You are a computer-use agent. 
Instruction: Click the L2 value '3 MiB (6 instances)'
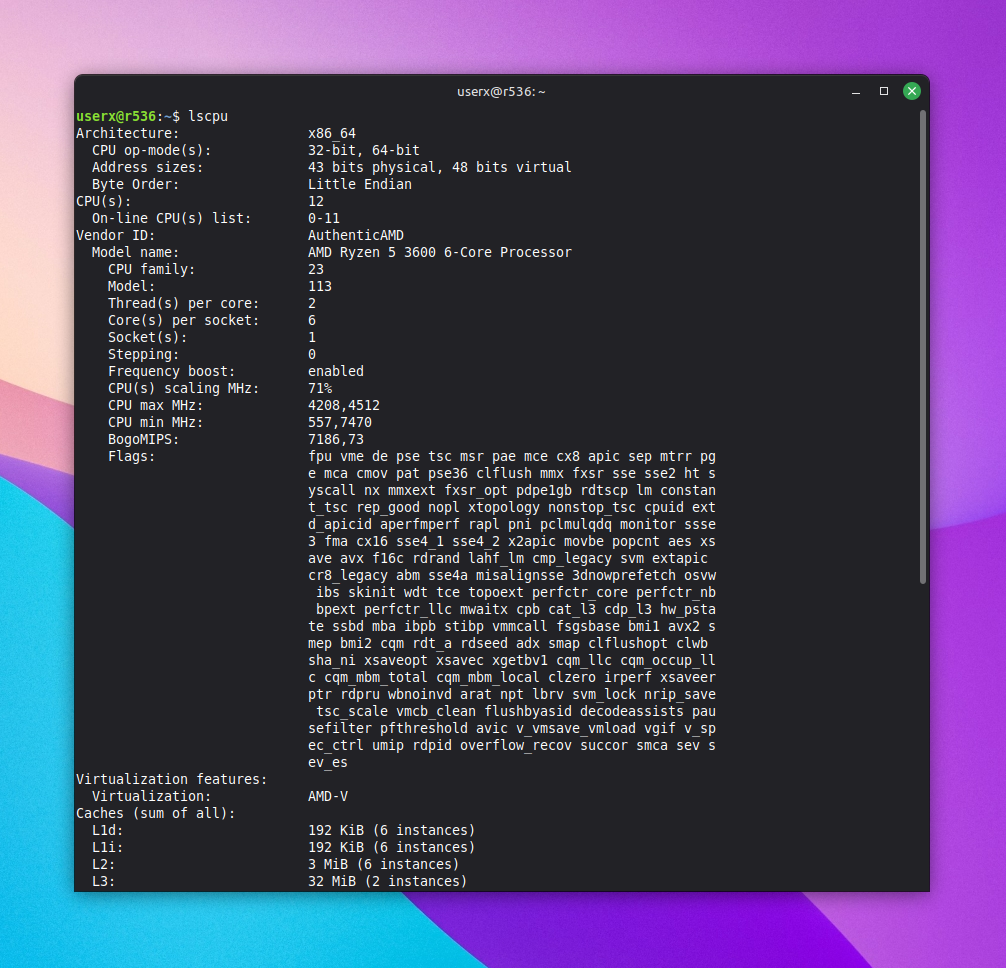384,864
